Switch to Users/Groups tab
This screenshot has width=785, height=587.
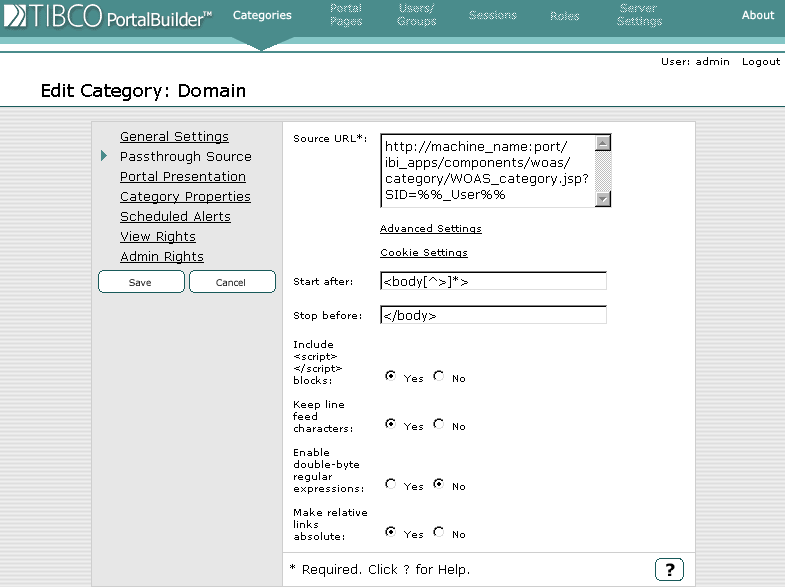[416, 15]
